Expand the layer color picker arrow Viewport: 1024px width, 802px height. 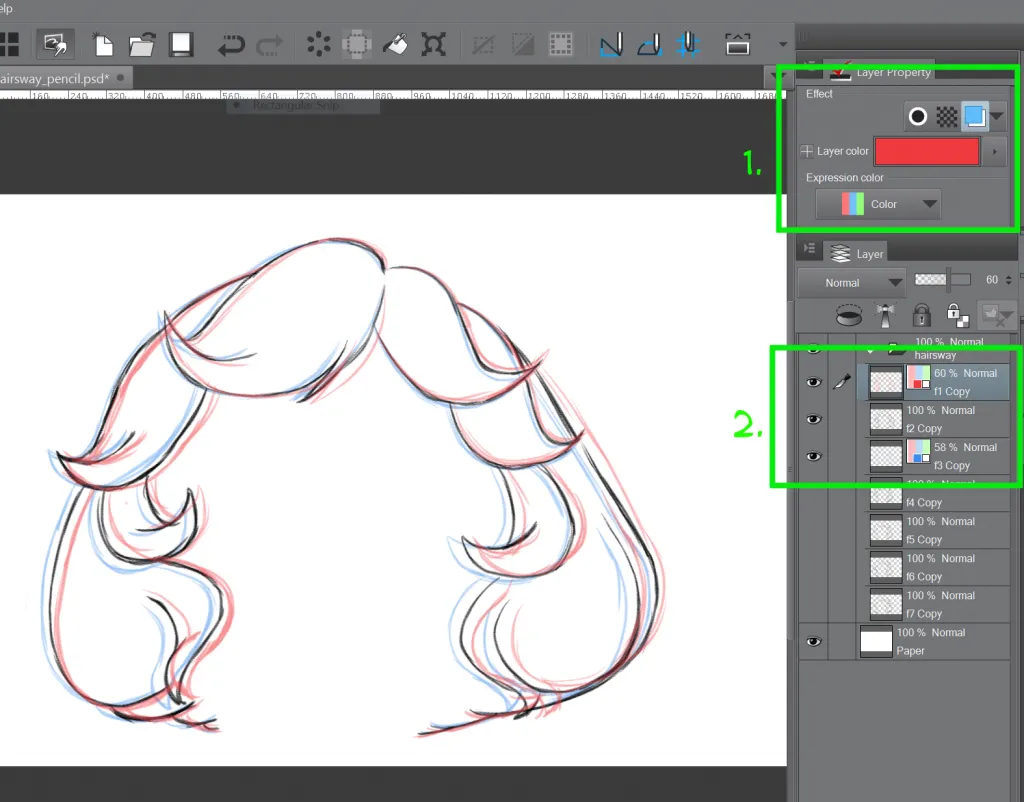click(x=994, y=151)
